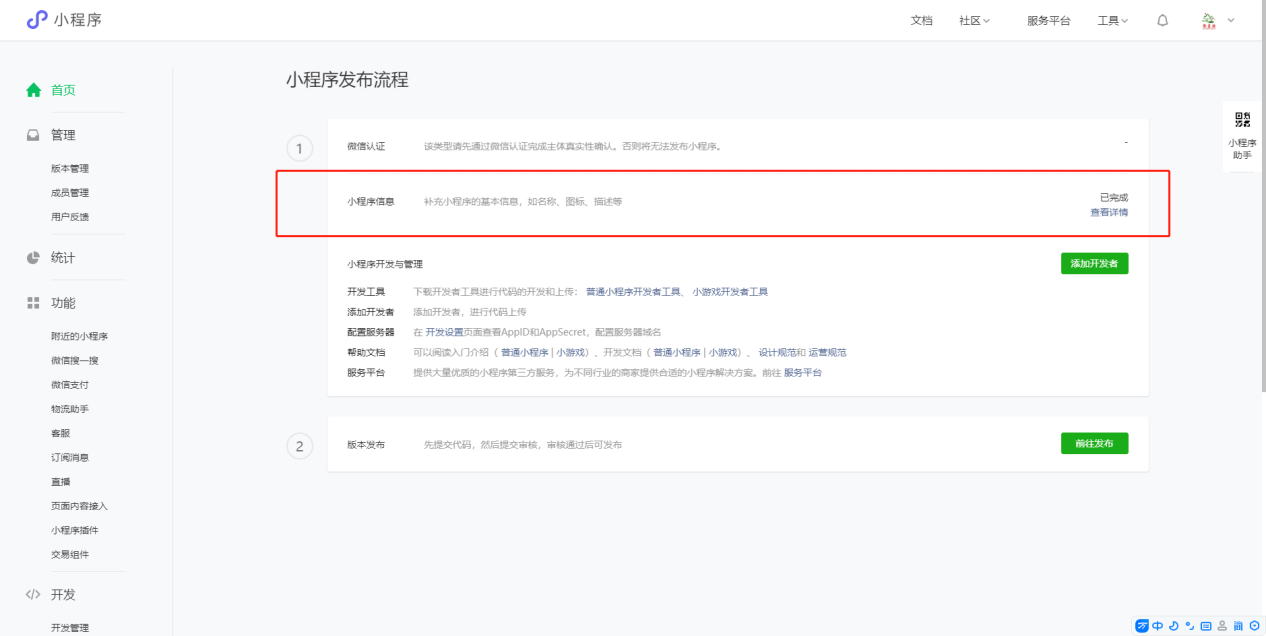Image resolution: width=1266 pixels, height=636 pixels.
Task: Select 版本管理 in the sidebar
Action: 70,169
